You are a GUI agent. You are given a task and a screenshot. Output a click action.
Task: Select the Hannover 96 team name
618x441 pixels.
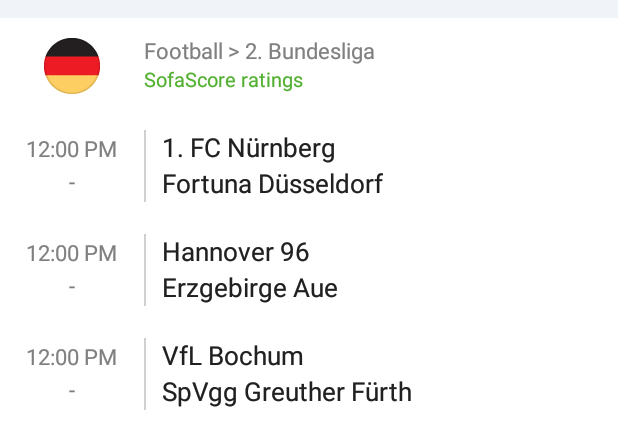[236, 252]
